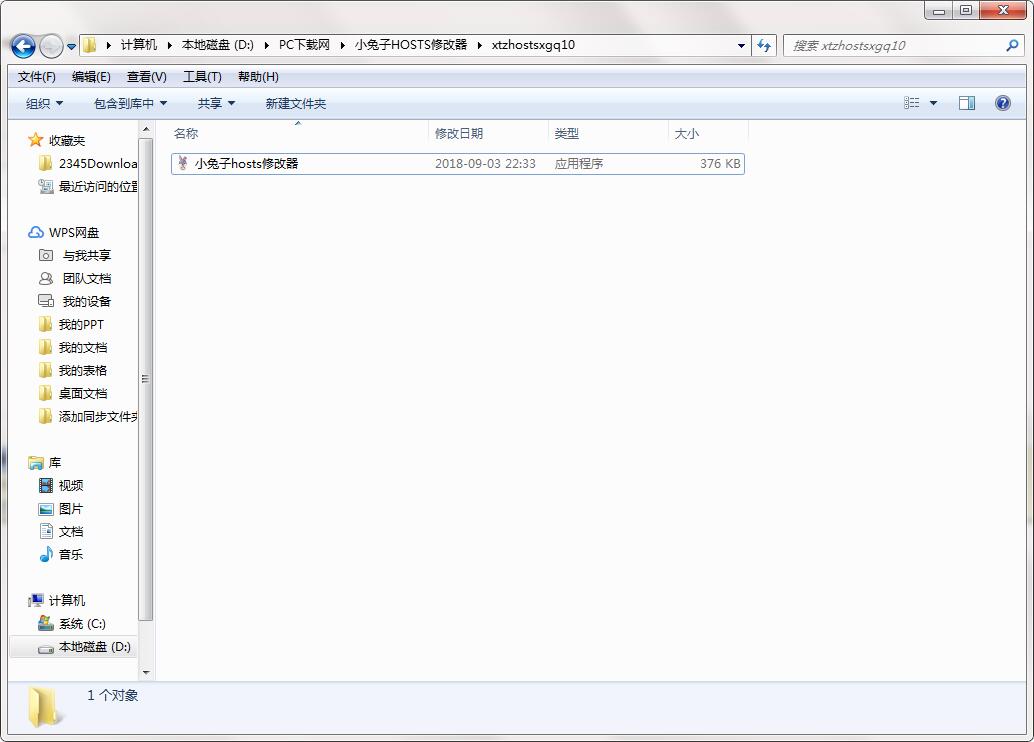Open the 编辑(E) menu
Screen dimensions: 1034x742
click(91, 77)
